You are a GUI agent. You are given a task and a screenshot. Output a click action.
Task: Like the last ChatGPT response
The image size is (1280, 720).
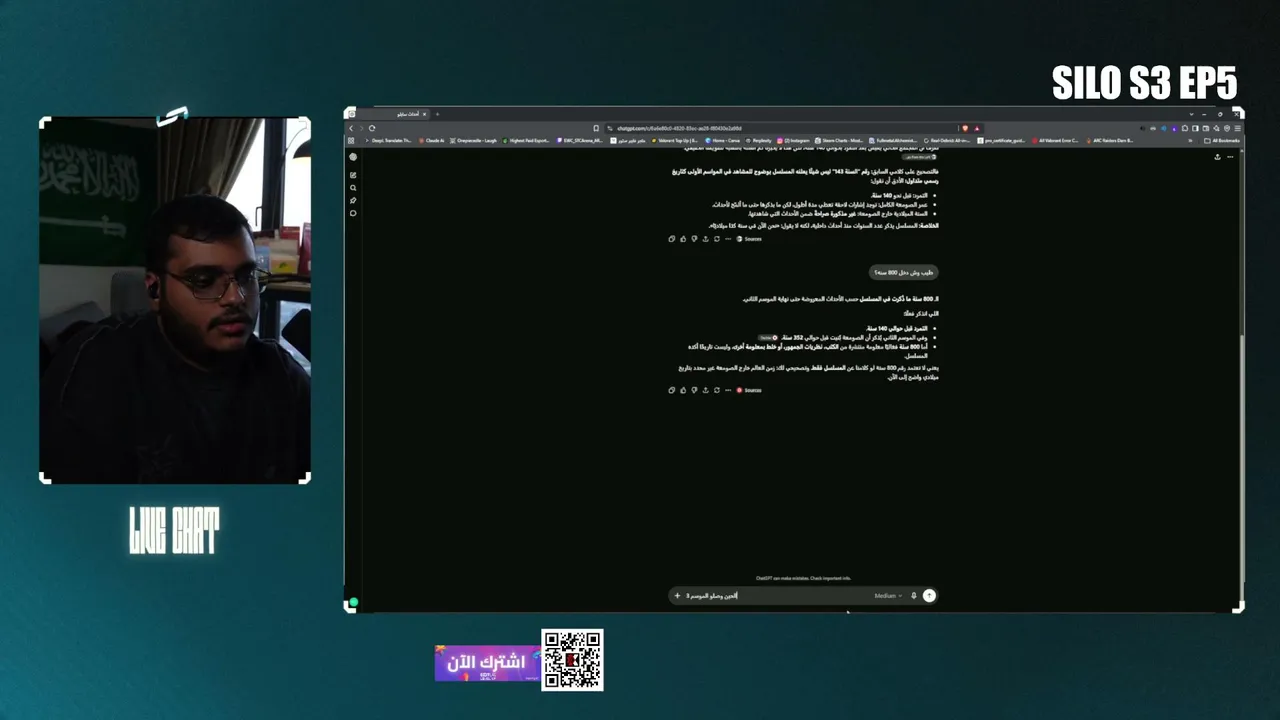pos(683,390)
